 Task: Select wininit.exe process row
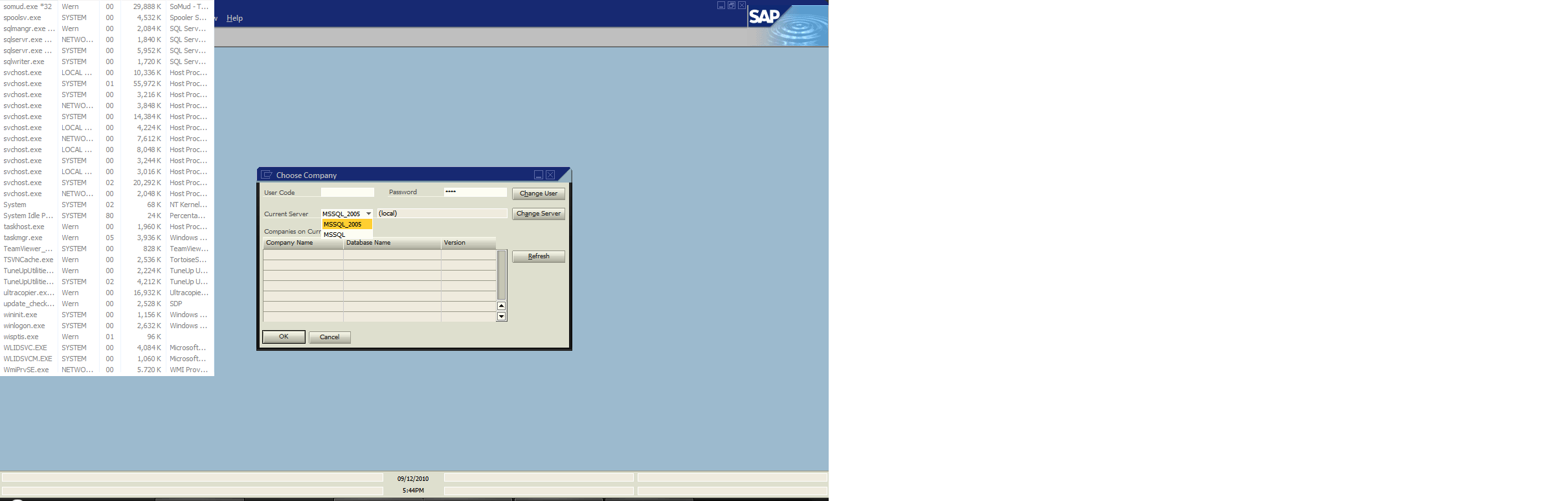[x=107, y=315]
